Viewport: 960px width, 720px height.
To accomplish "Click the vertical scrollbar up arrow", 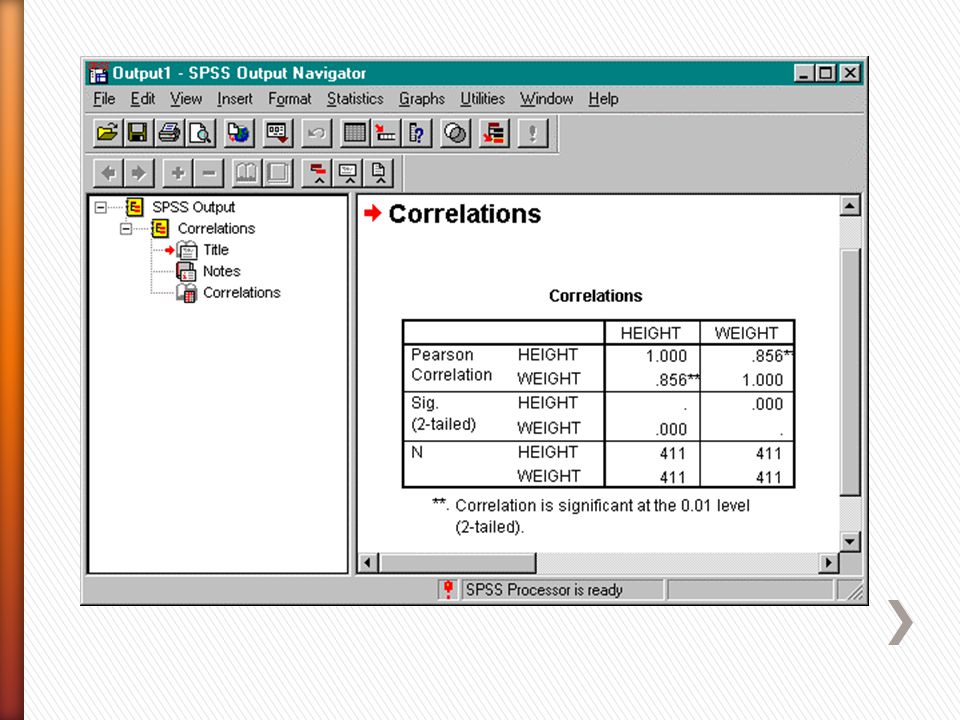I will coord(849,206).
